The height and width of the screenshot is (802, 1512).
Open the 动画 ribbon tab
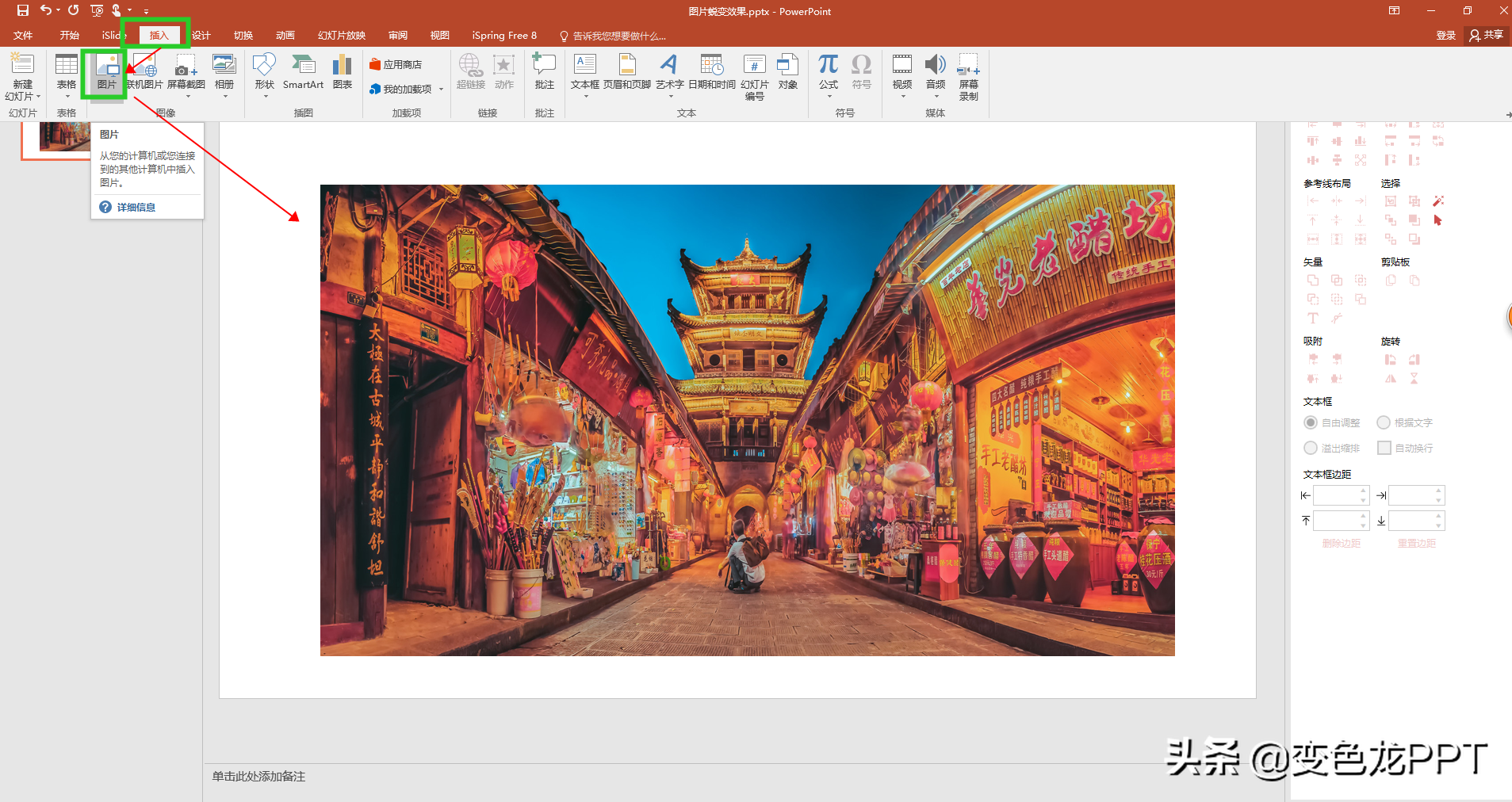pyautogui.click(x=285, y=35)
